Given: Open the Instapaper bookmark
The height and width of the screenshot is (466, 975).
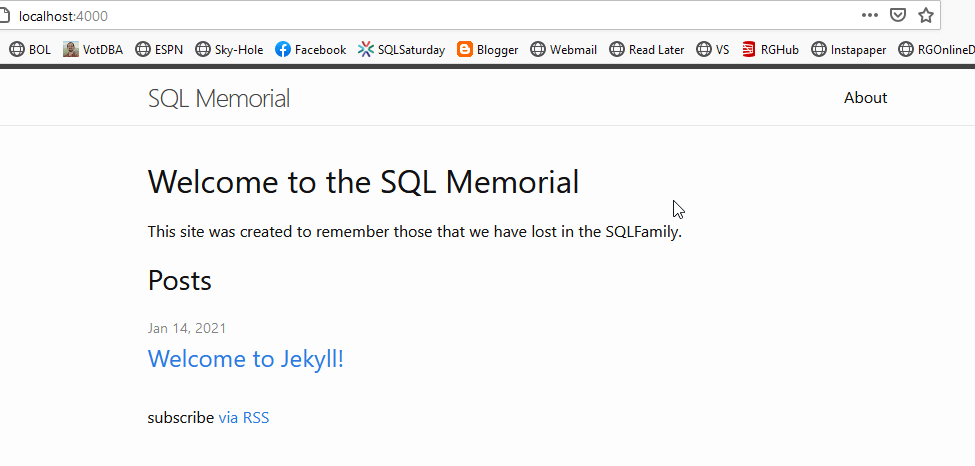Looking at the screenshot, I should click(848, 49).
